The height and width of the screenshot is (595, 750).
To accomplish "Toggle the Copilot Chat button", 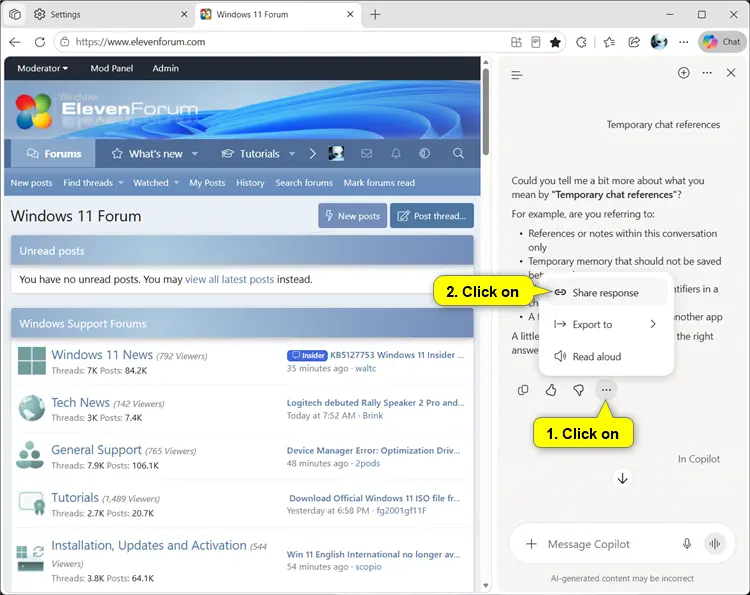I will click(722, 42).
